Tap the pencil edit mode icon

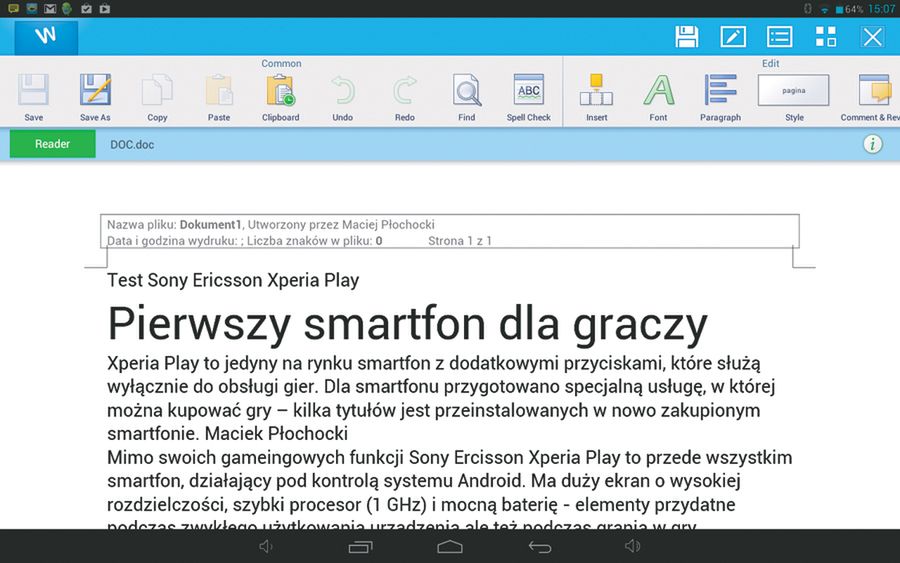tap(733, 37)
